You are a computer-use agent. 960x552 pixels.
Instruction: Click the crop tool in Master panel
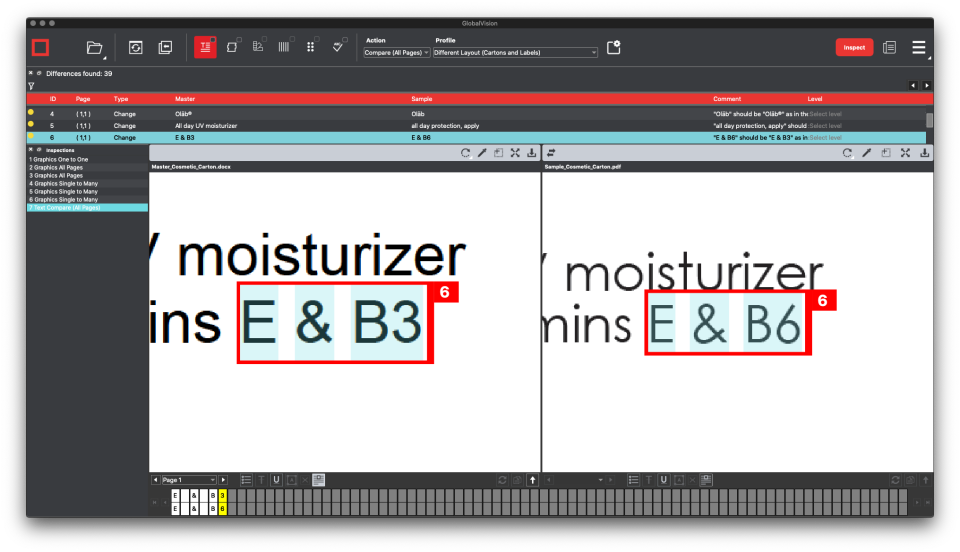pyautogui.click(x=498, y=153)
